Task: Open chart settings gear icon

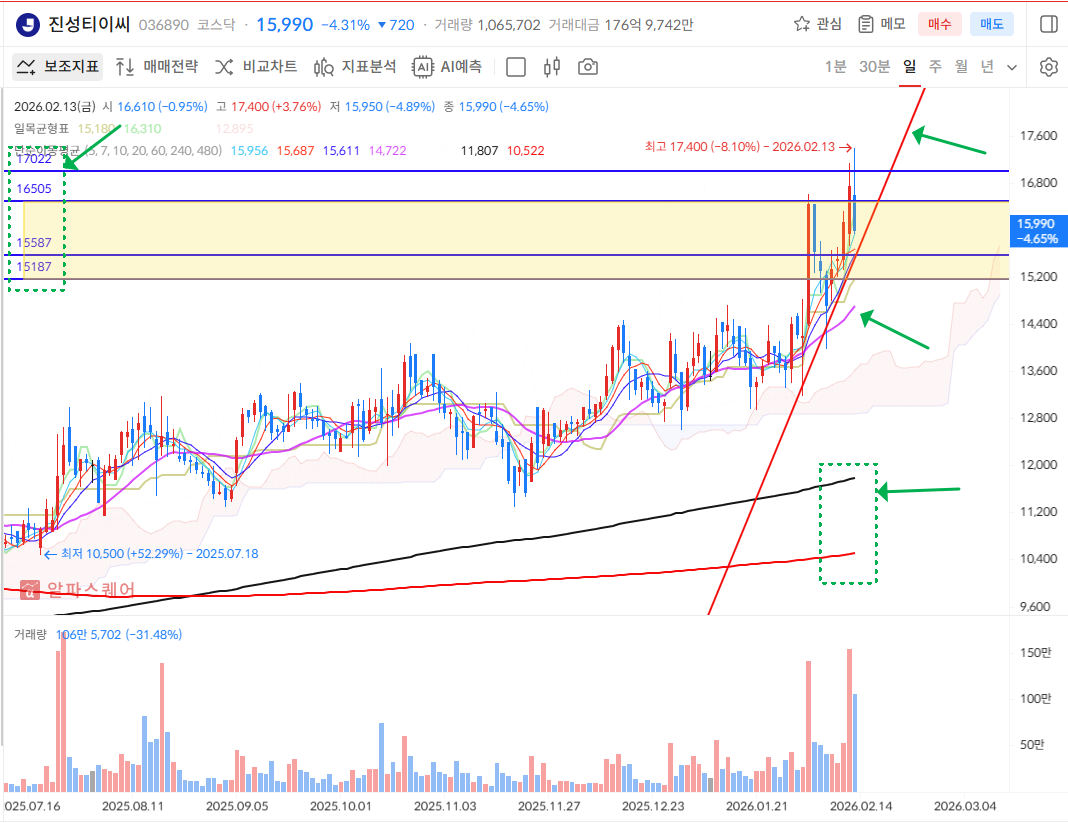Action: pos(1048,67)
